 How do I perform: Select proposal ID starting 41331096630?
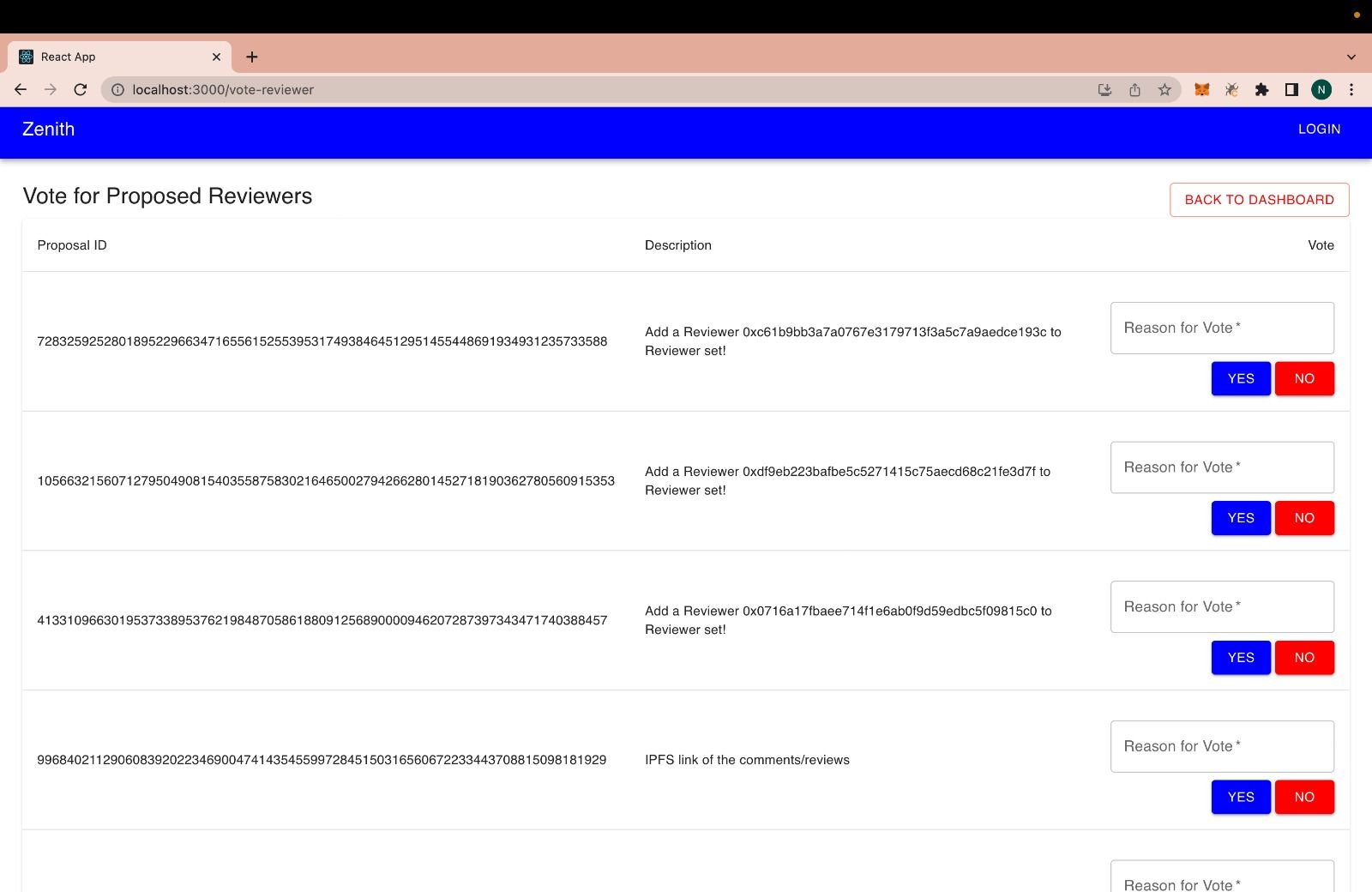click(322, 620)
